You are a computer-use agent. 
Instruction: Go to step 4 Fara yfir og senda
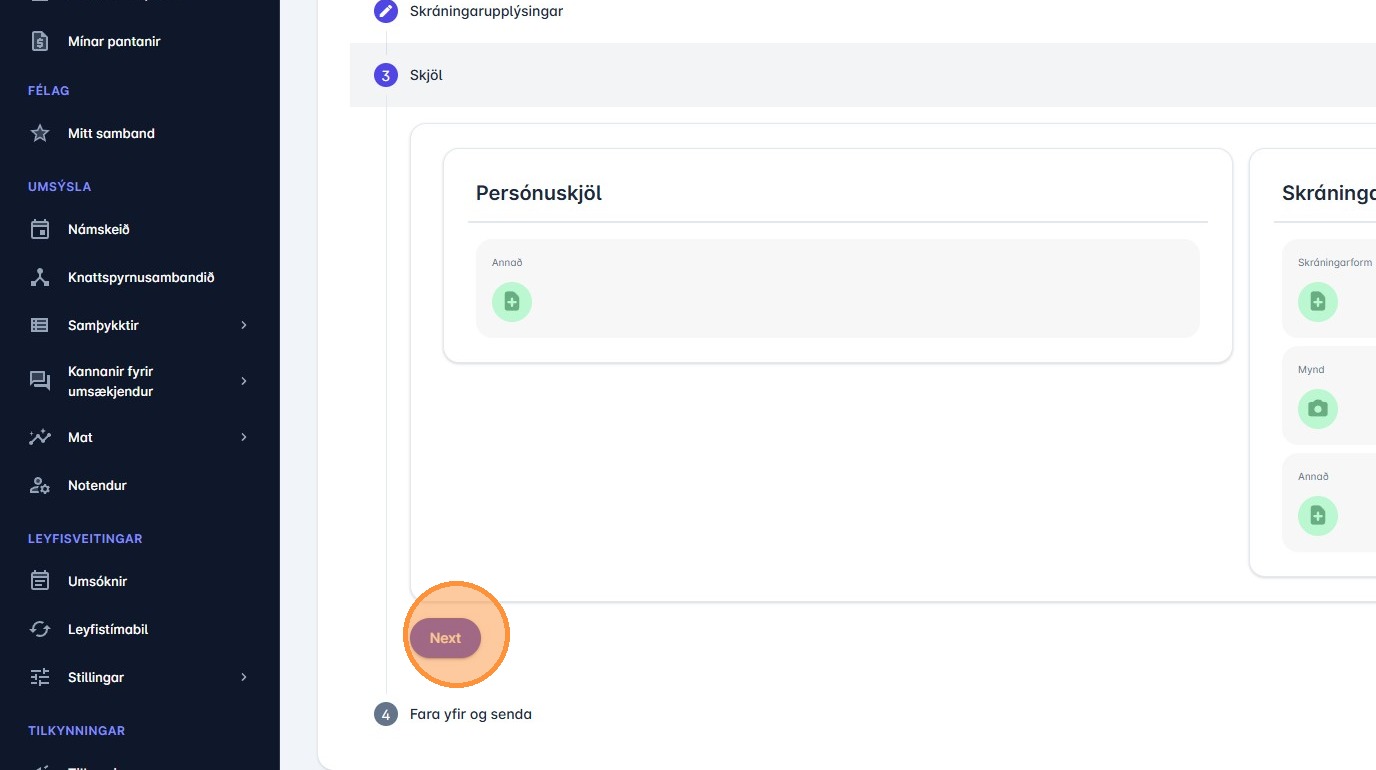470,714
